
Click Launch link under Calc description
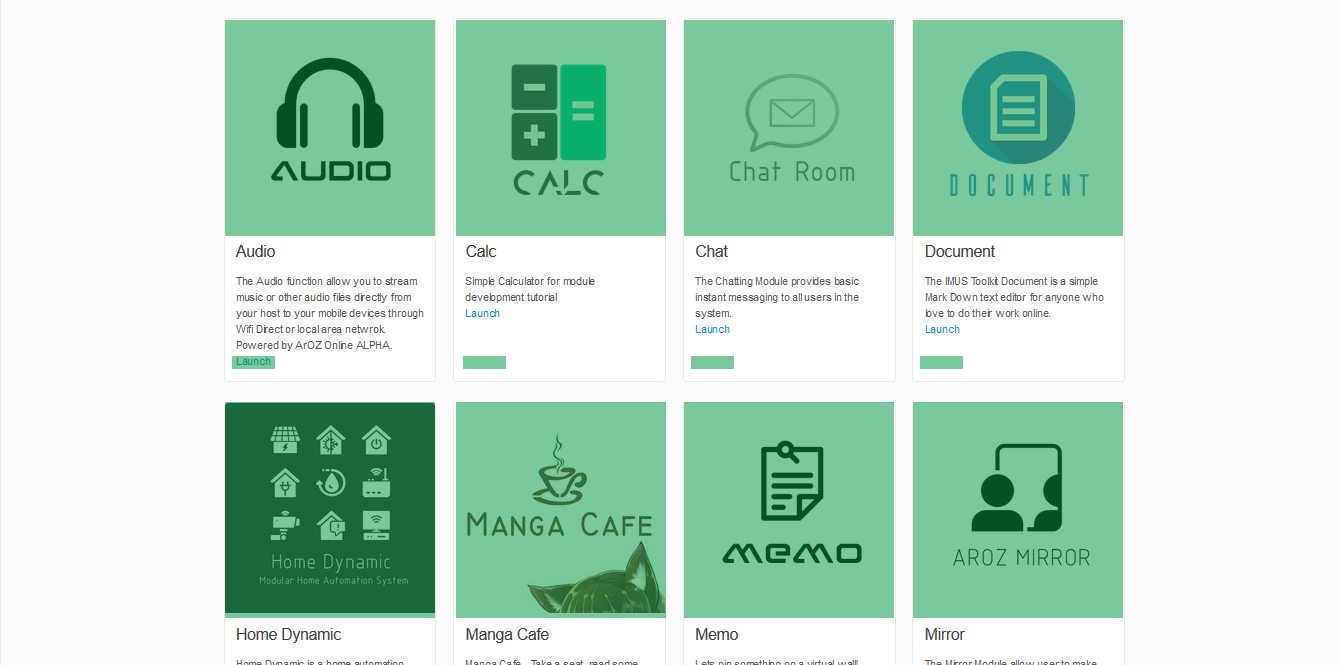tap(482, 314)
